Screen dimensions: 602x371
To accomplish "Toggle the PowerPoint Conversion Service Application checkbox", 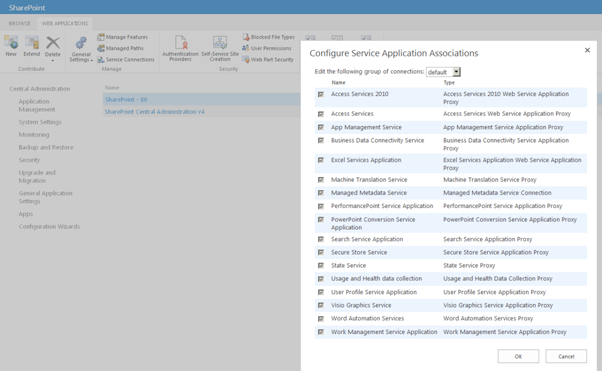I will pos(321,220).
